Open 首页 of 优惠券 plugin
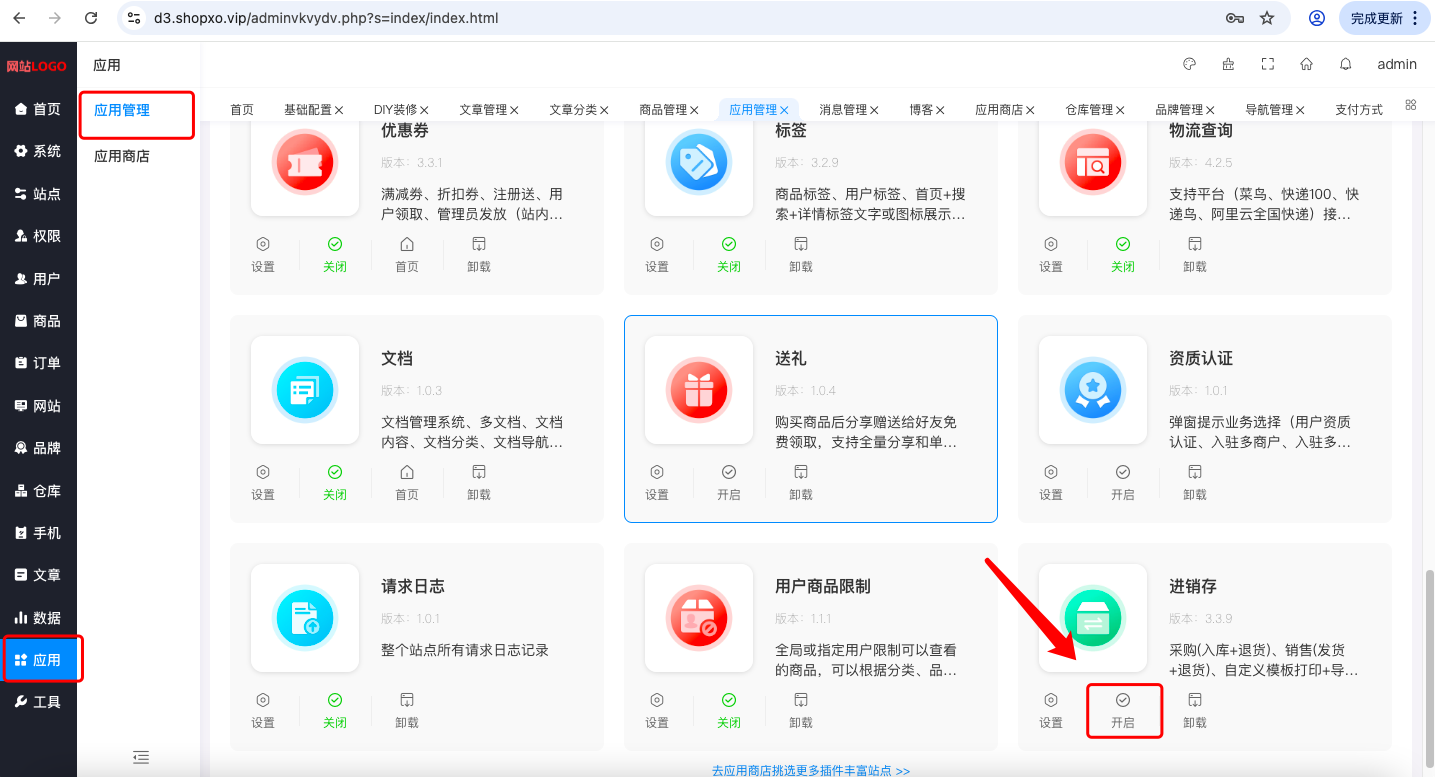Screen dimensions: 1435x777 (407, 254)
